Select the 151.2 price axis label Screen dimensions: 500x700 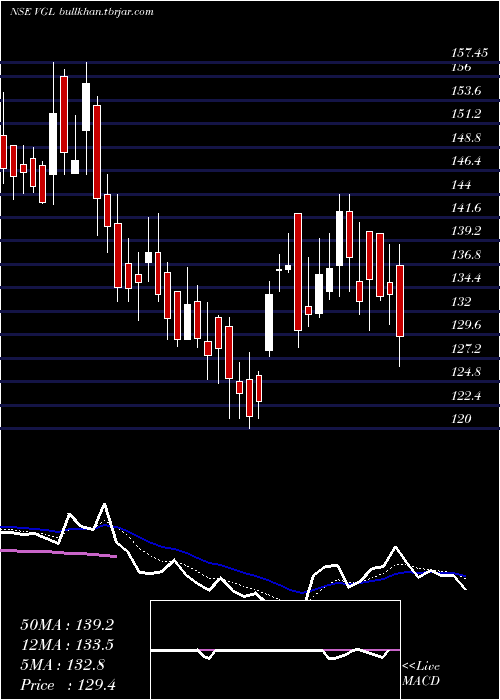point(467,114)
